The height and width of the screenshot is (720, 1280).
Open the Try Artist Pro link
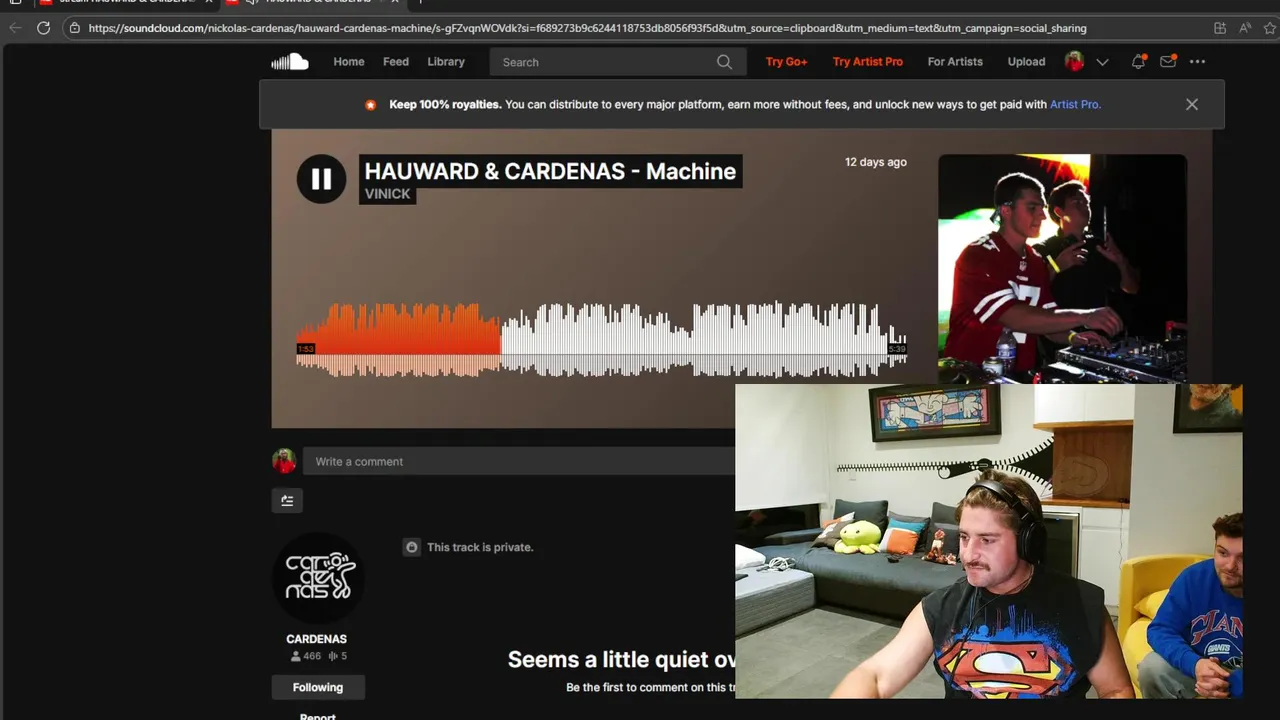(868, 62)
